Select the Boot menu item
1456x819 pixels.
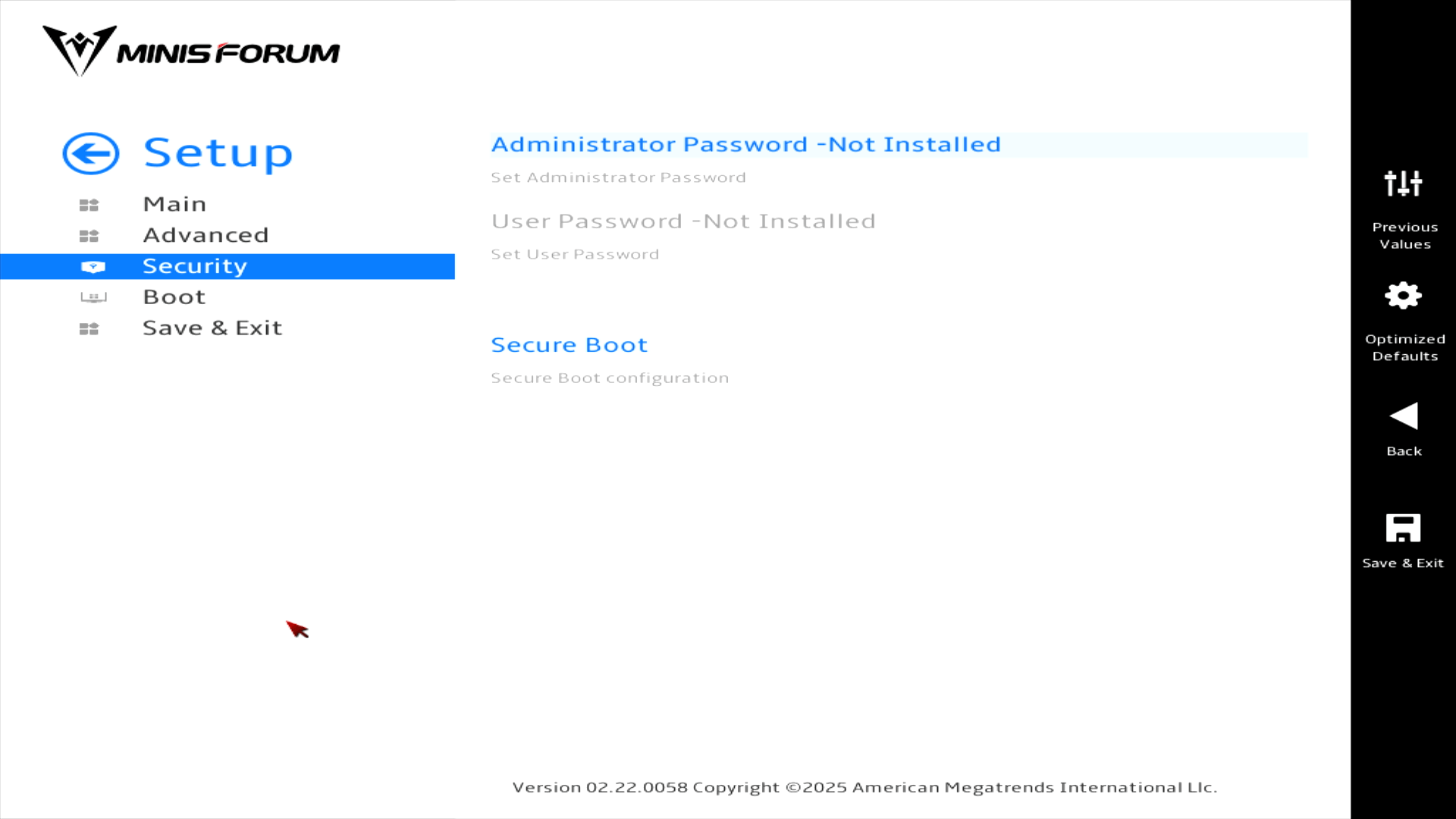[x=174, y=297]
